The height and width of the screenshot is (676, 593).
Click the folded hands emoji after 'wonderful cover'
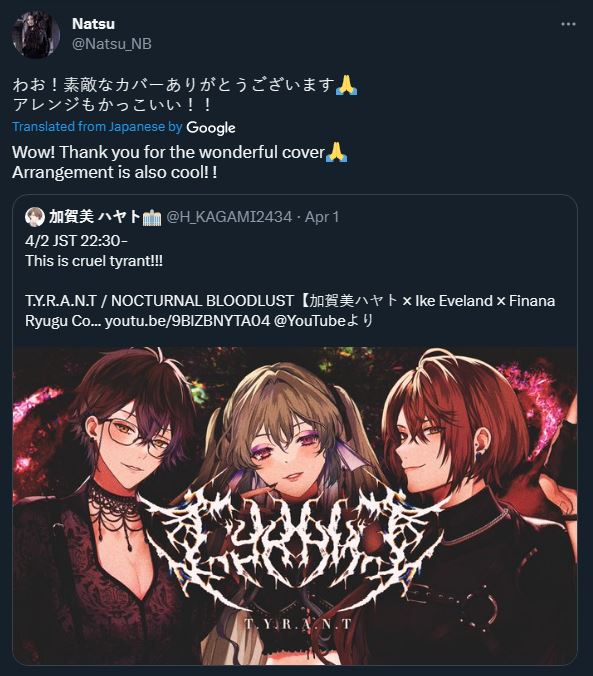pos(337,152)
